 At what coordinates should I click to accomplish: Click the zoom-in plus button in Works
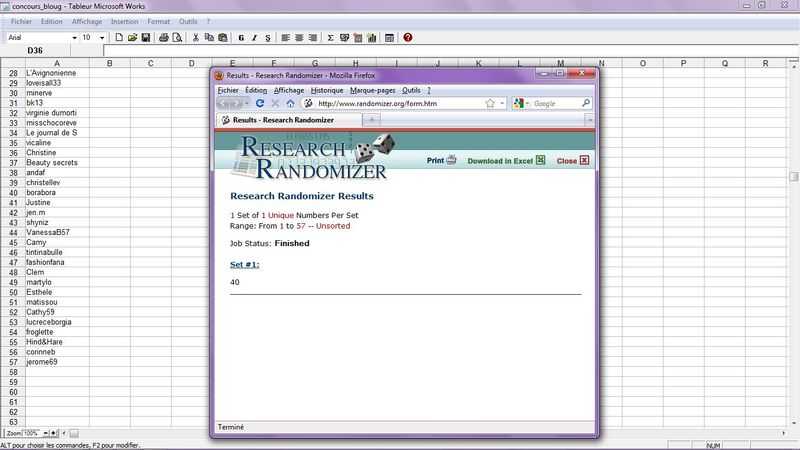(x=54, y=433)
